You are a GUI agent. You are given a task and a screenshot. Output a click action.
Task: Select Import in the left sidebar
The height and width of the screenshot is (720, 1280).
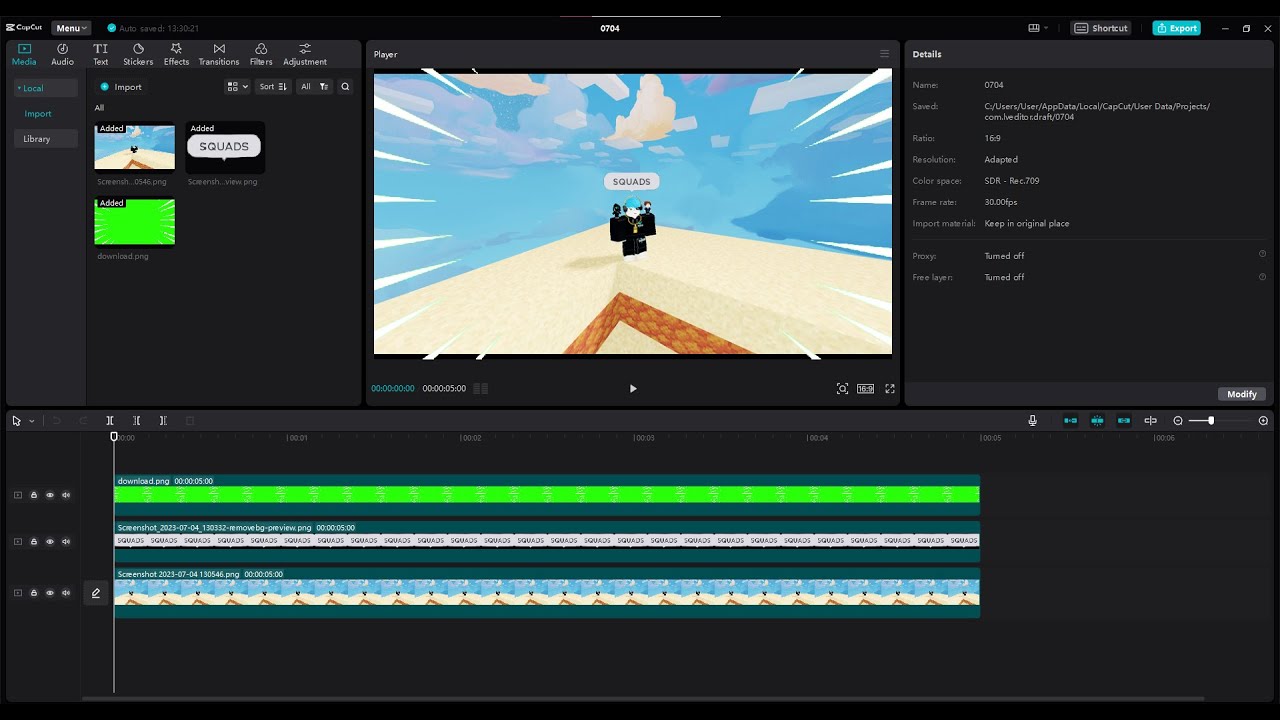pyautogui.click(x=38, y=114)
